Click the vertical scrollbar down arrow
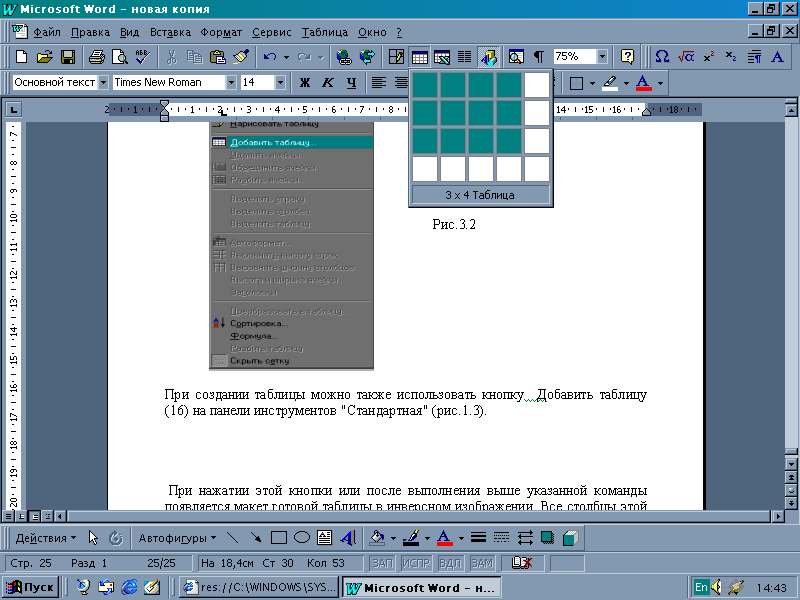This screenshot has width=800, height=600. tap(791, 465)
